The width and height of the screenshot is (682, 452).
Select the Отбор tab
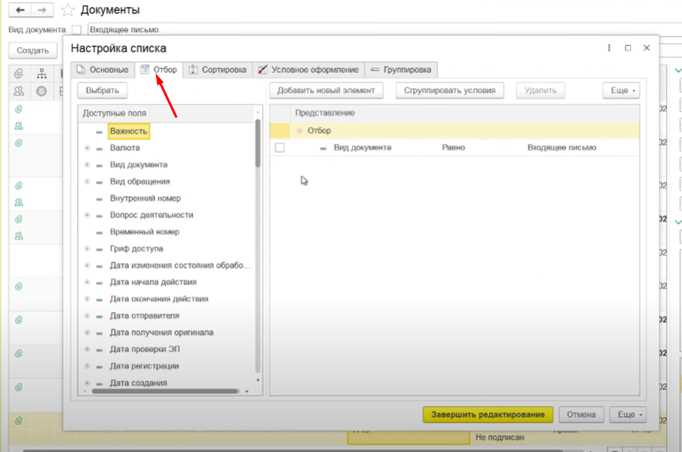(159, 70)
